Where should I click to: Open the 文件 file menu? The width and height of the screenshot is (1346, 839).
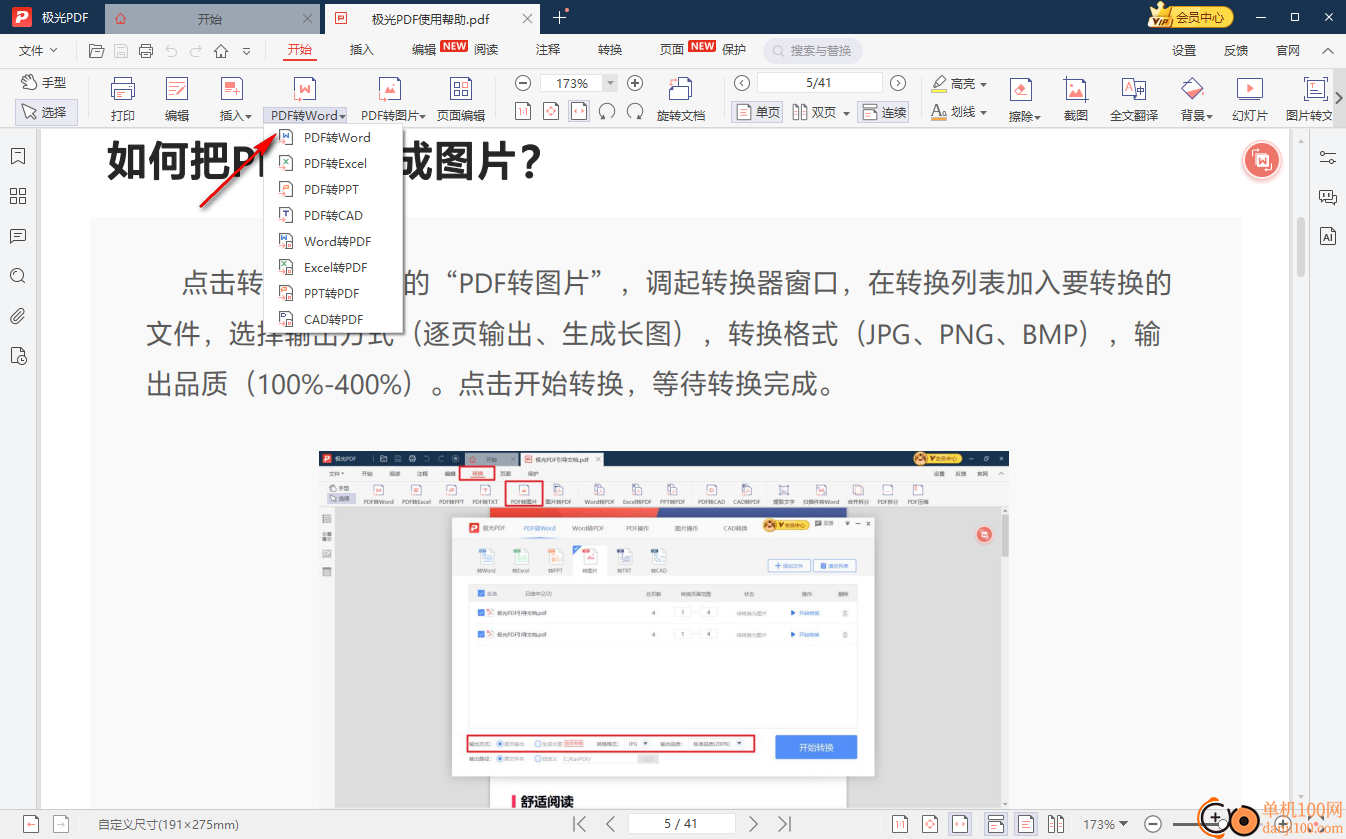tap(37, 50)
